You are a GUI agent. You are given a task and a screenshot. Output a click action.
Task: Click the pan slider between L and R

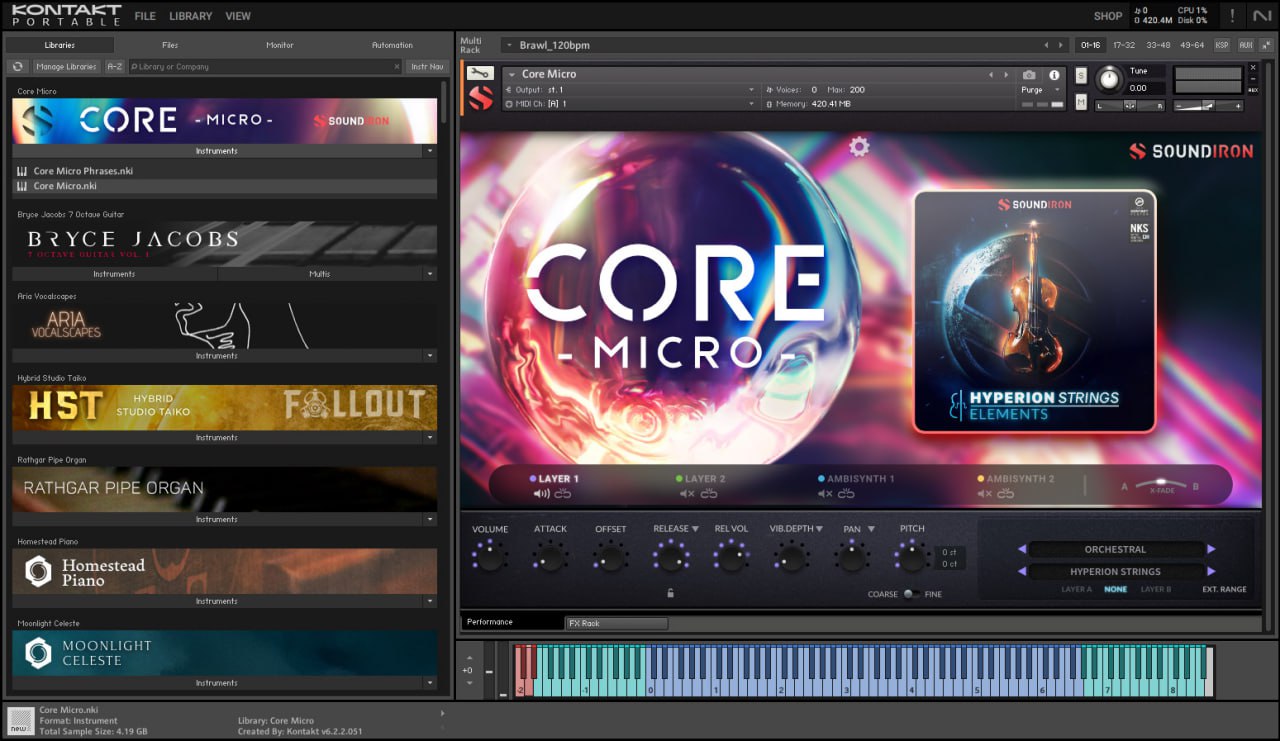(1130, 105)
